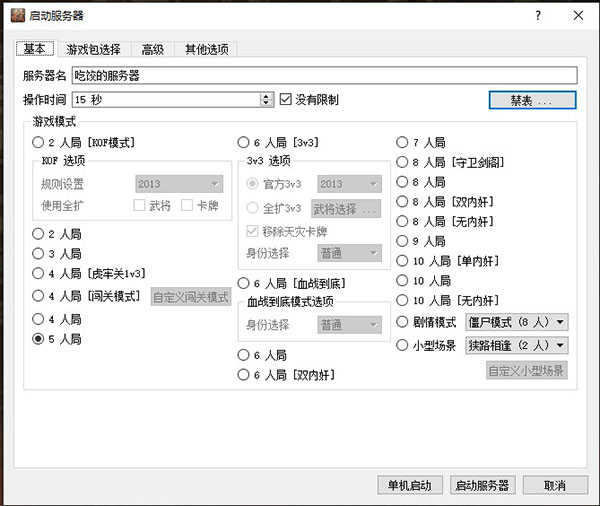Click the application icon in the title bar
Image resolution: width=600 pixels, height=506 pixels.
tap(18, 15)
